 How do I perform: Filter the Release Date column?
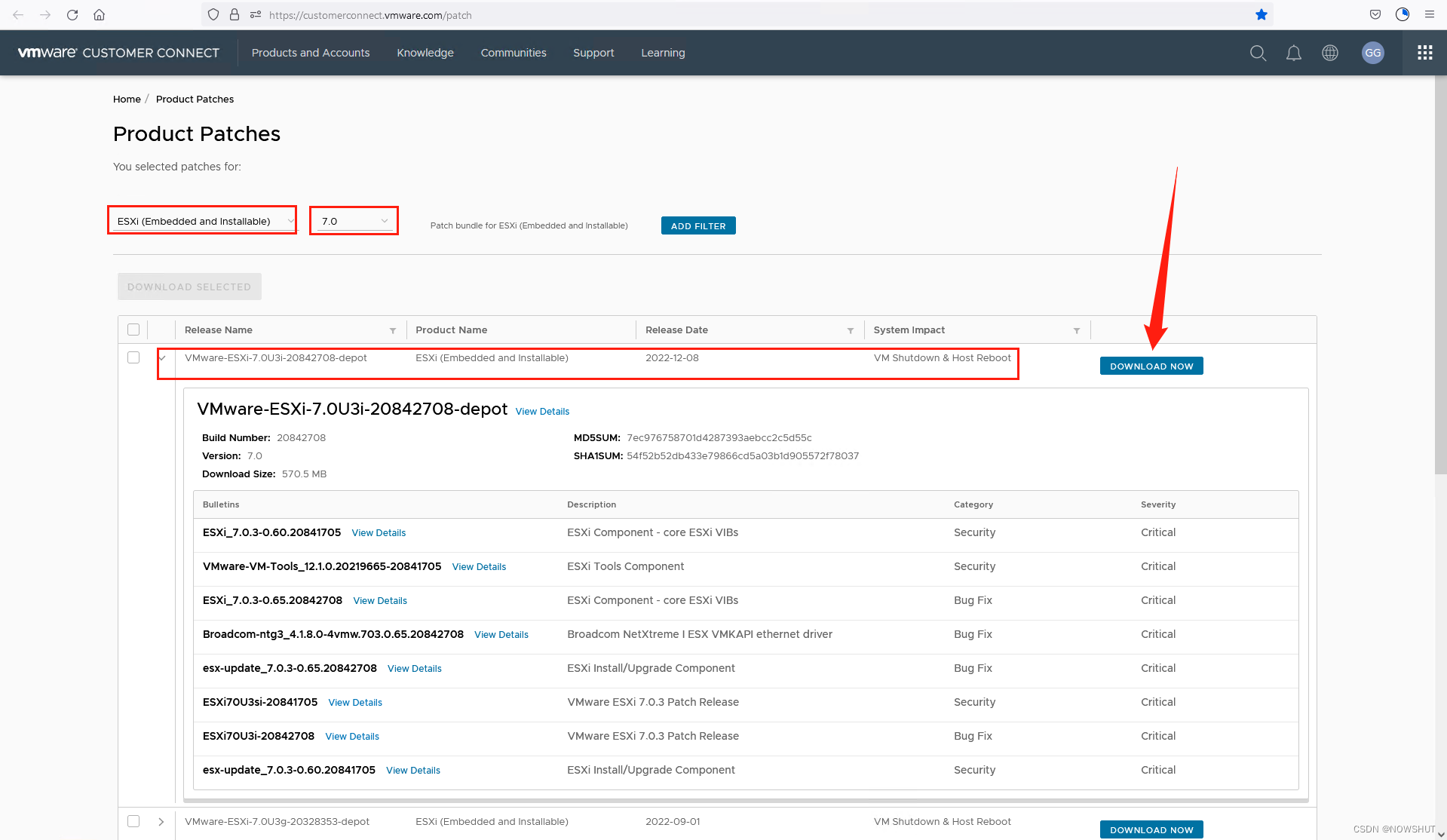pyautogui.click(x=851, y=330)
